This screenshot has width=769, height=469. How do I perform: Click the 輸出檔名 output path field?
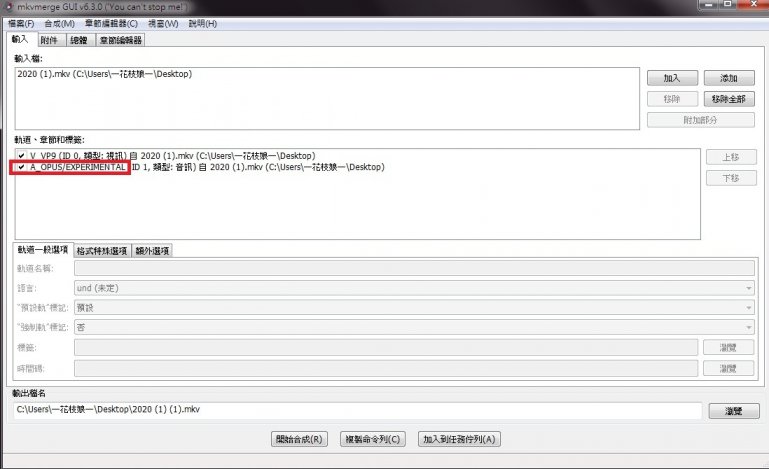click(x=357, y=410)
